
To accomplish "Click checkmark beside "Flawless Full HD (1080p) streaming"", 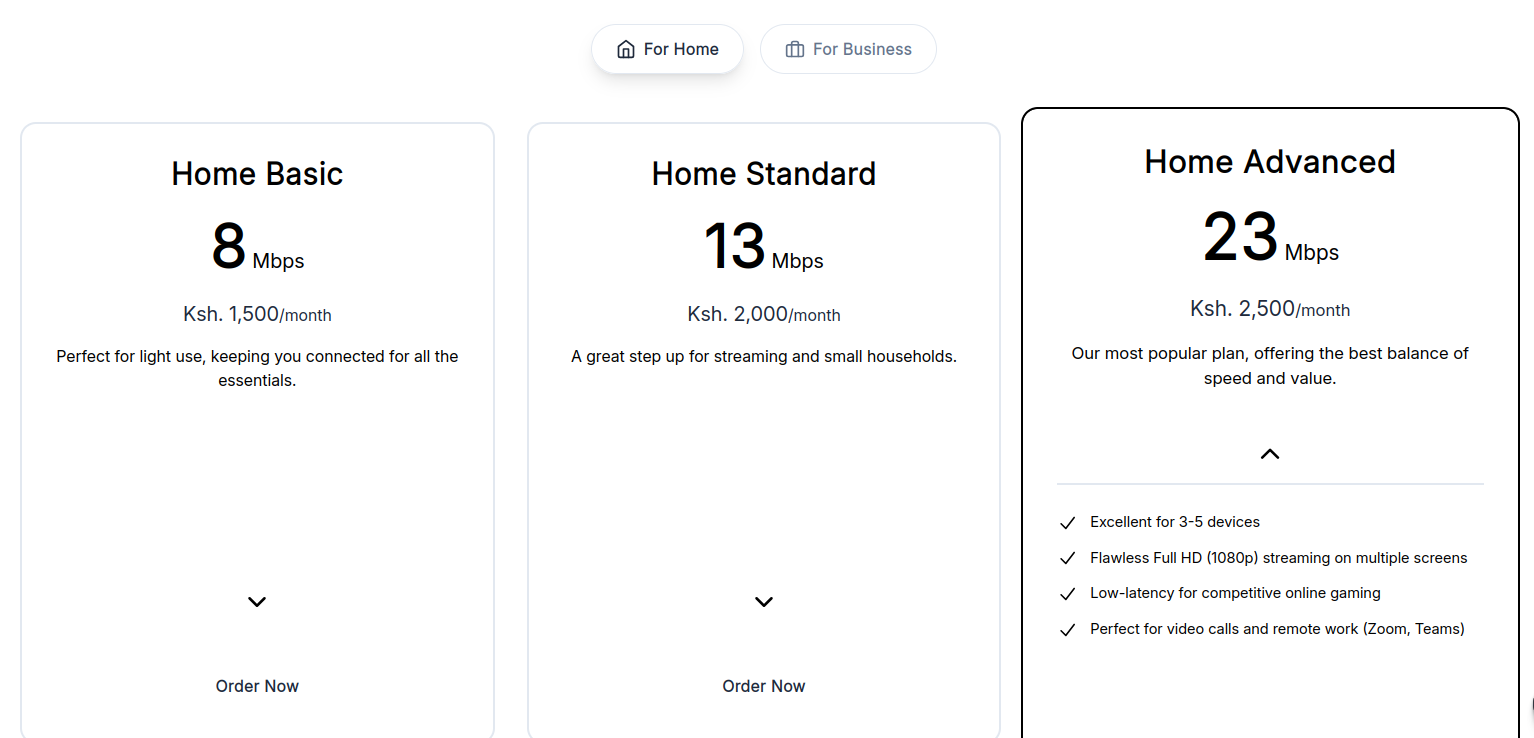I will 1067,557.
